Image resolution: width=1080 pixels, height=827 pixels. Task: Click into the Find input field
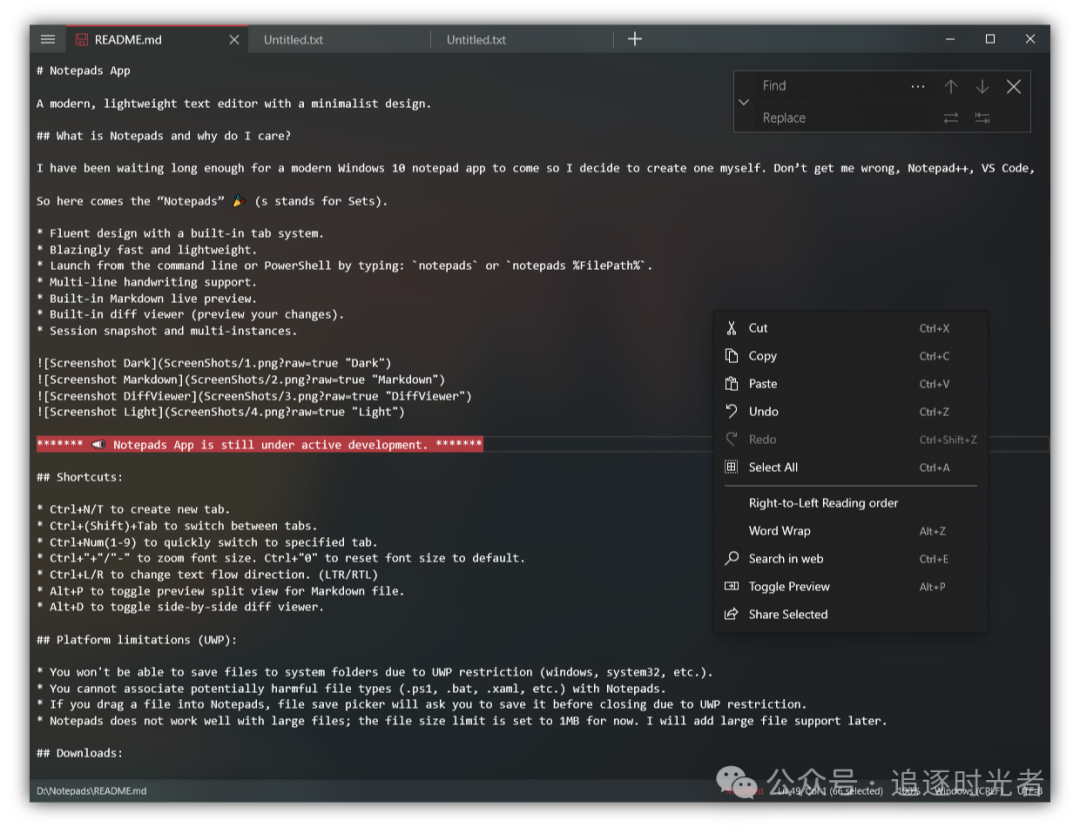[831, 86]
